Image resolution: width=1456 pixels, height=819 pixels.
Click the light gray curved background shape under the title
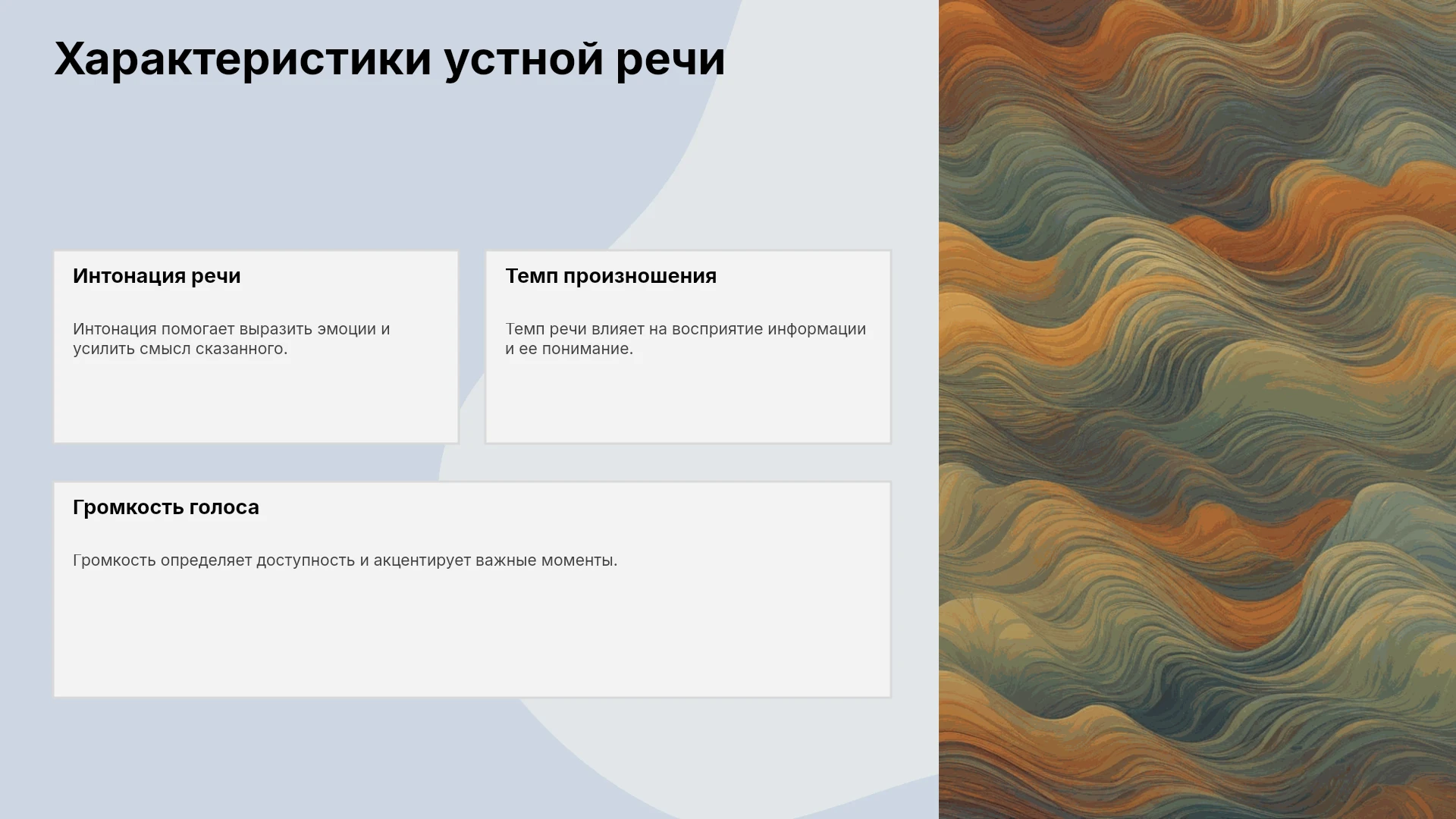(819, 152)
